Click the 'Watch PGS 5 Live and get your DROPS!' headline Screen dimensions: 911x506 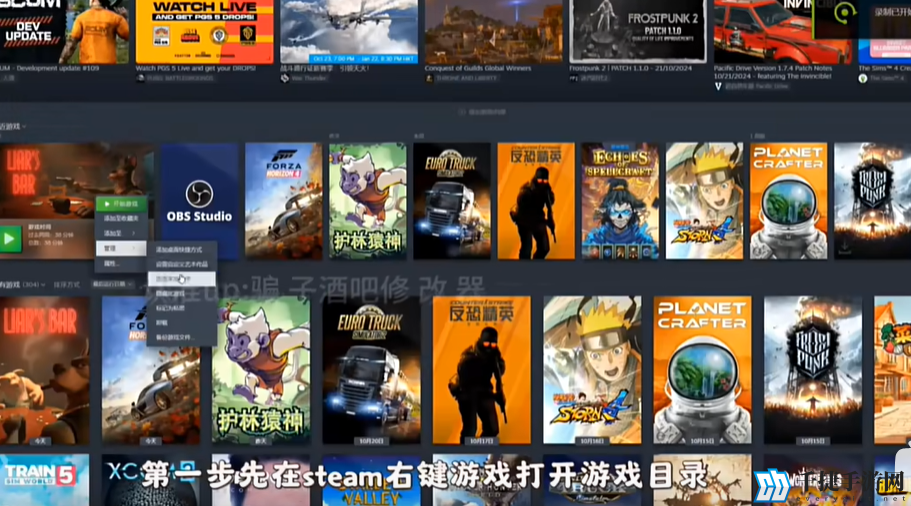(x=195, y=68)
